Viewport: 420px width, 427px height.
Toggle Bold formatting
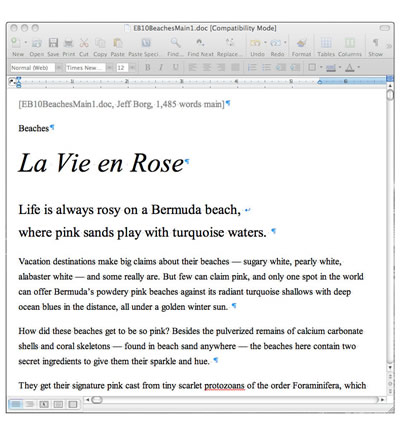pyautogui.click(x=147, y=68)
